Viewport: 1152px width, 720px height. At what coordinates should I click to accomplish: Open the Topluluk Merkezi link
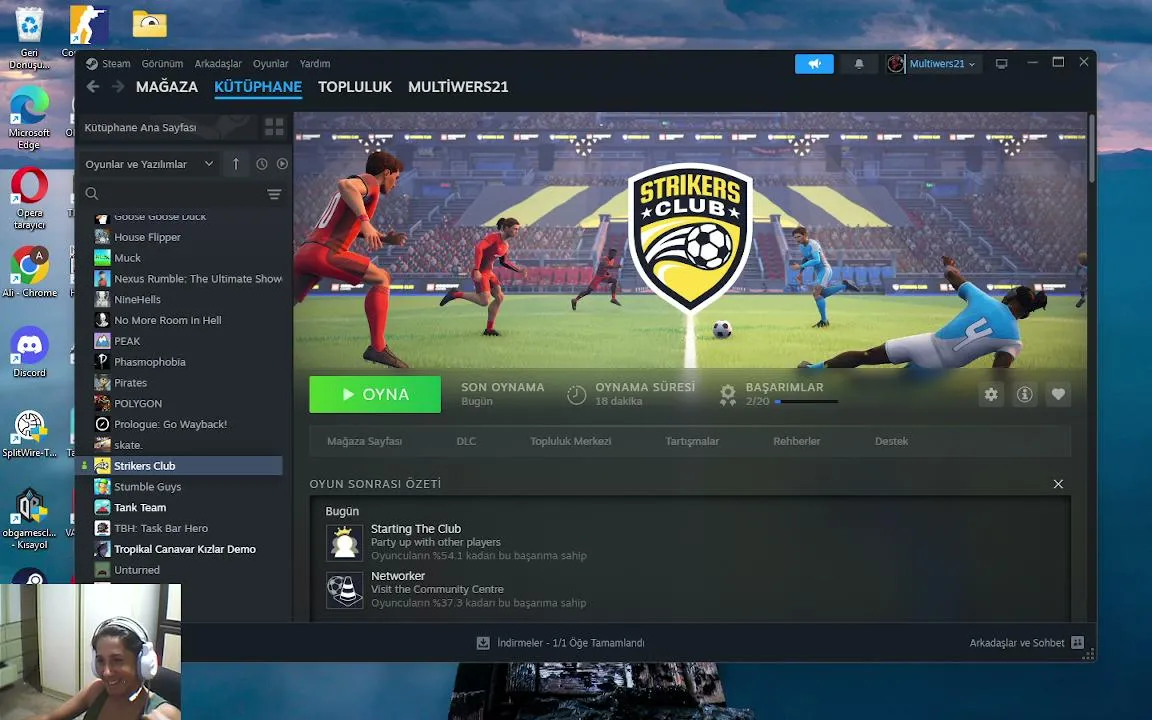[571, 442]
